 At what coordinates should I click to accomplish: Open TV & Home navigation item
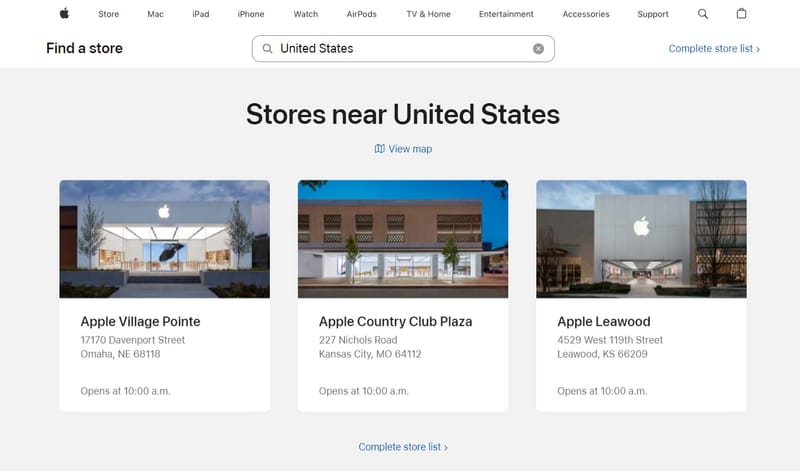point(428,14)
